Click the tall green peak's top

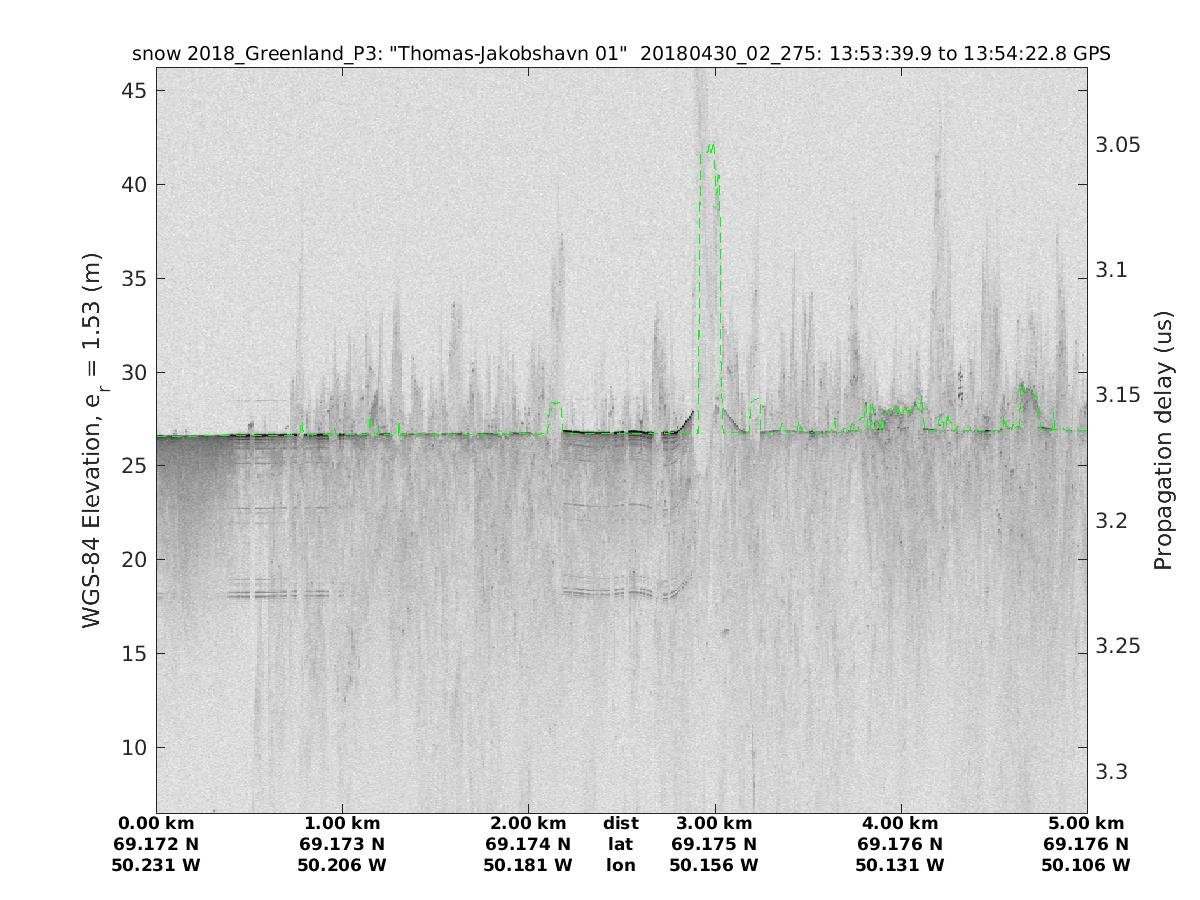(711, 147)
